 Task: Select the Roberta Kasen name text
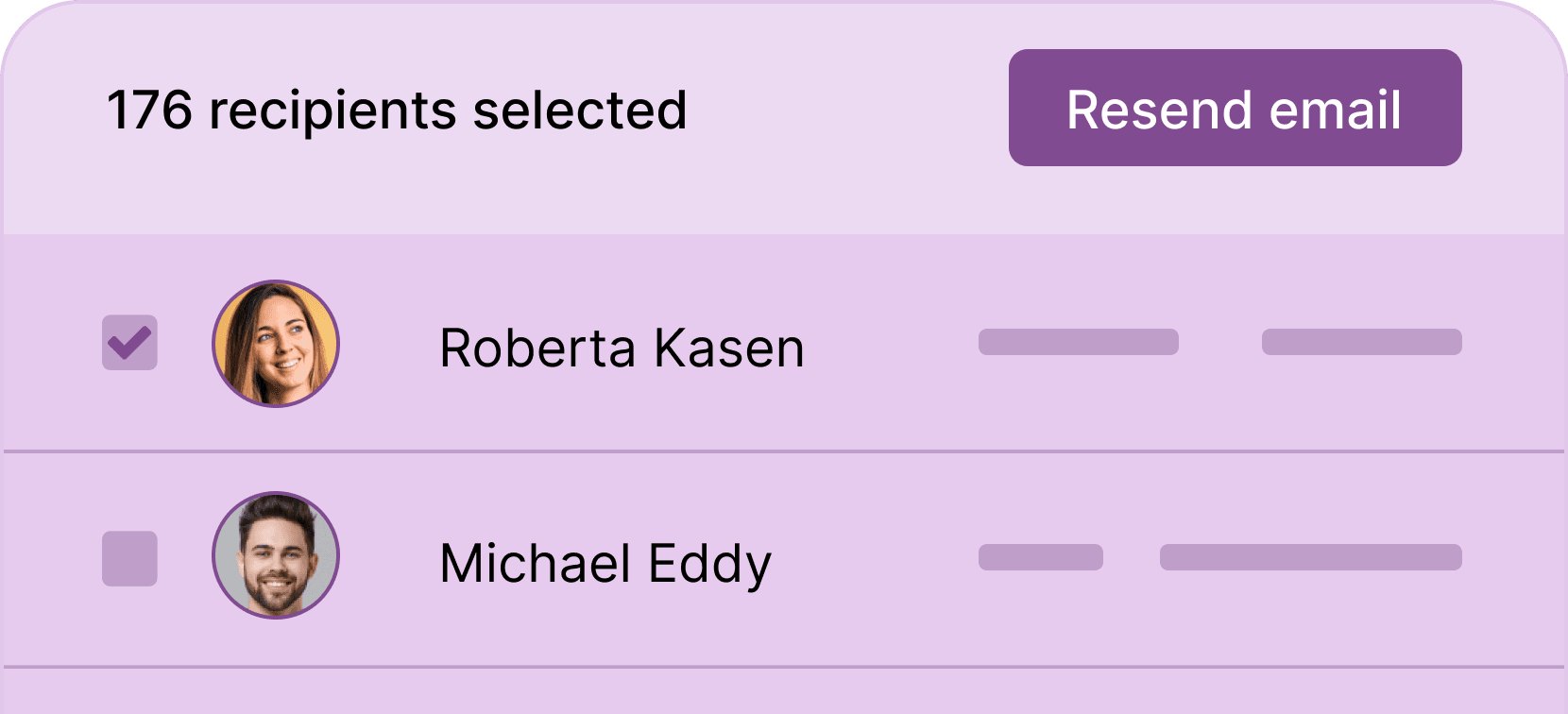(x=621, y=348)
